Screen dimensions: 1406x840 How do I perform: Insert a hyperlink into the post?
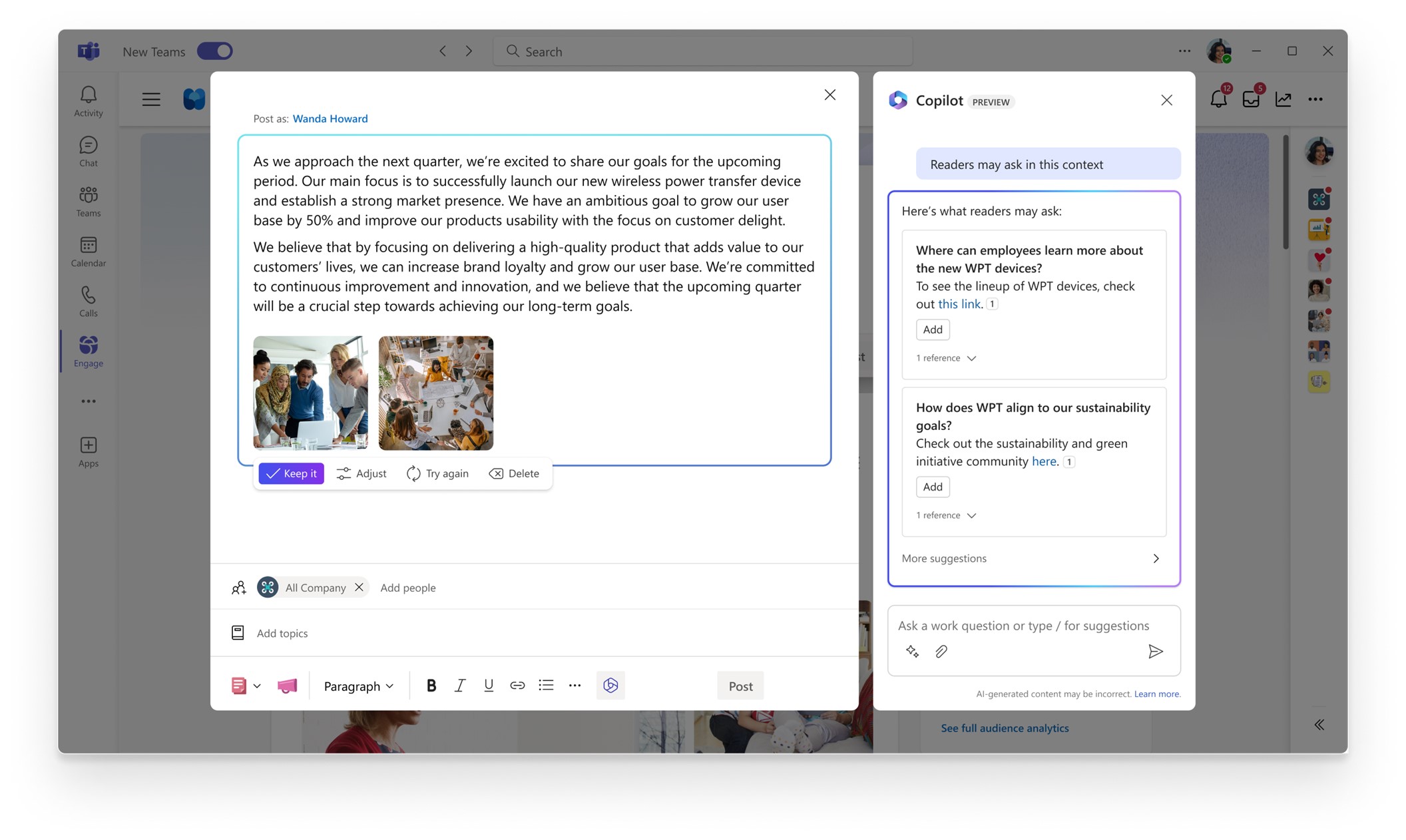pos(517,685)
